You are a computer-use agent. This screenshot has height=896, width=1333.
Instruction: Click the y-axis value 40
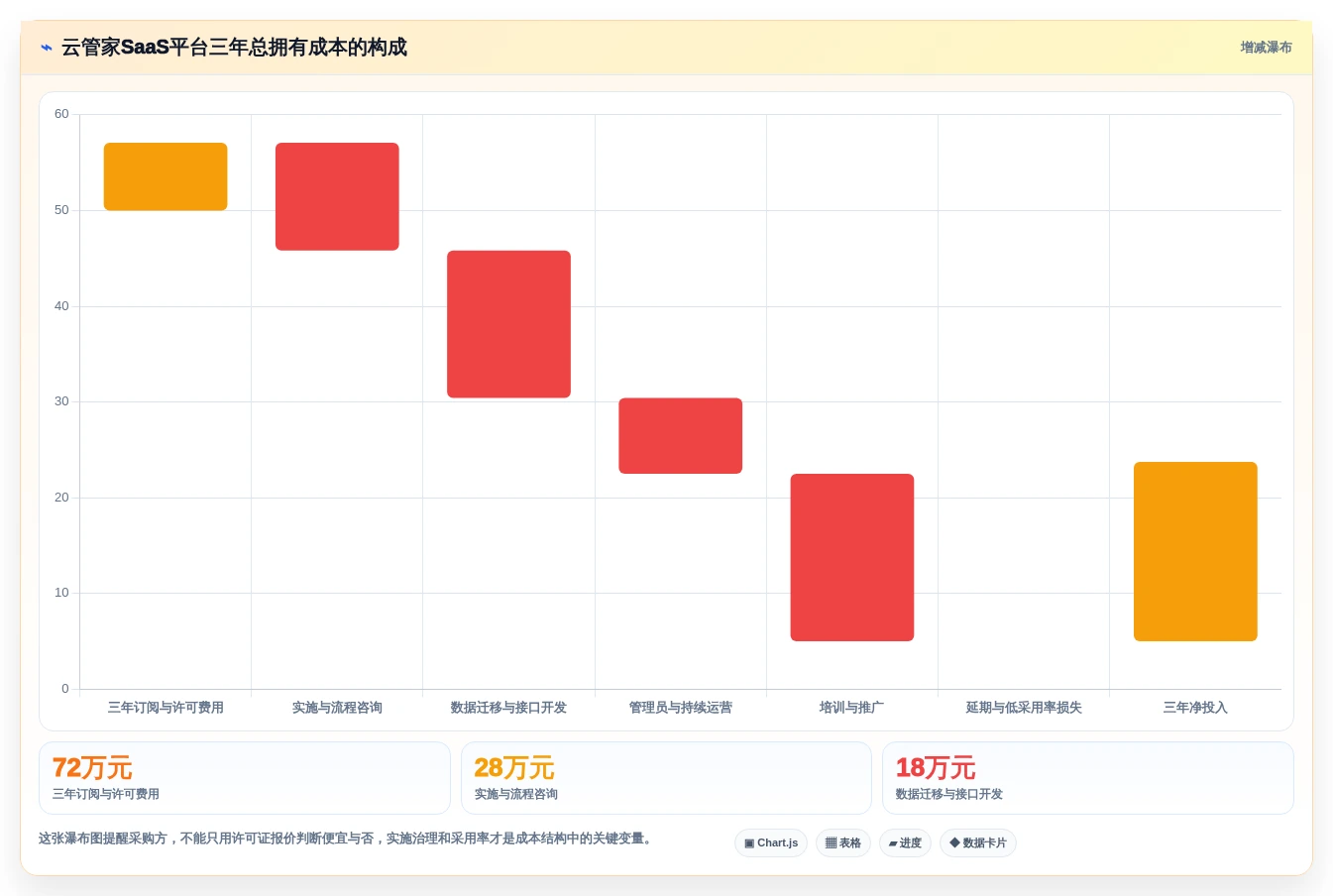pos(61,306)
